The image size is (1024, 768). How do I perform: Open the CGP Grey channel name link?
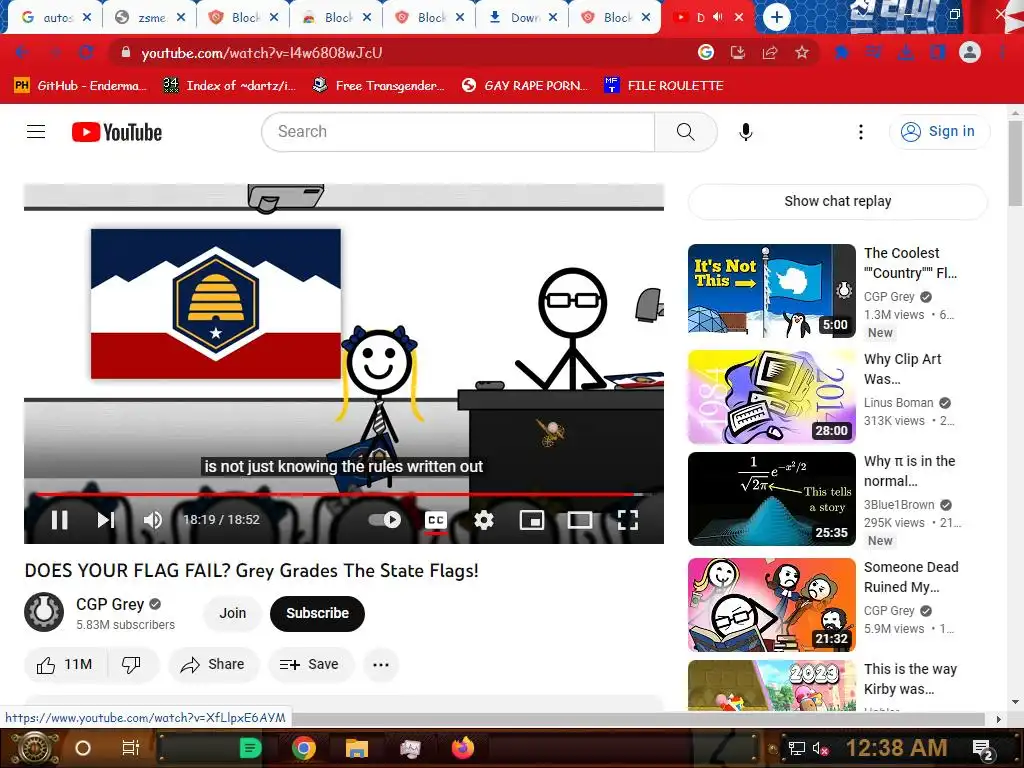[x=110, y=604]
